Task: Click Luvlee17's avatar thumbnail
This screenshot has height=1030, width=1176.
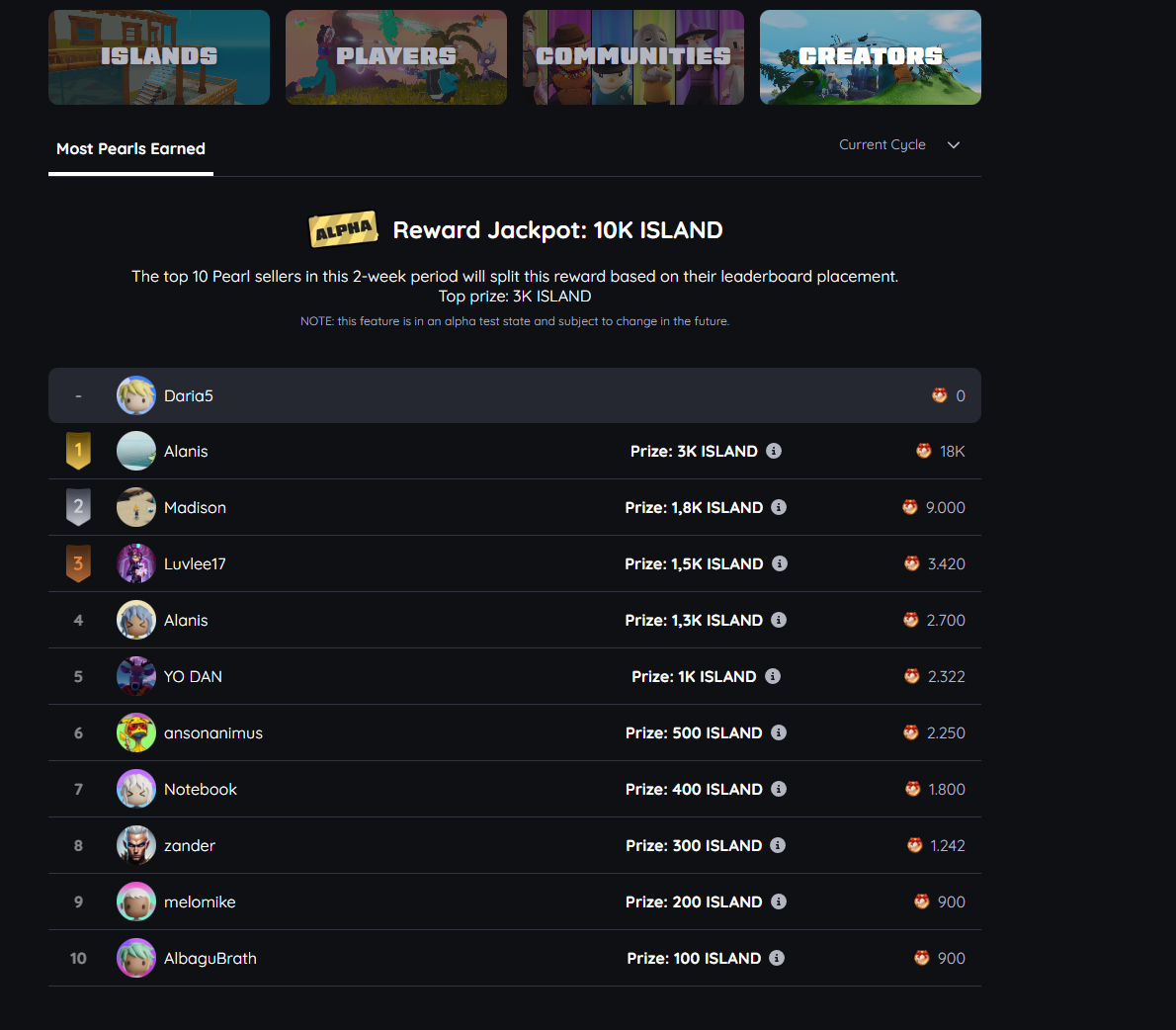Action: 135,563
